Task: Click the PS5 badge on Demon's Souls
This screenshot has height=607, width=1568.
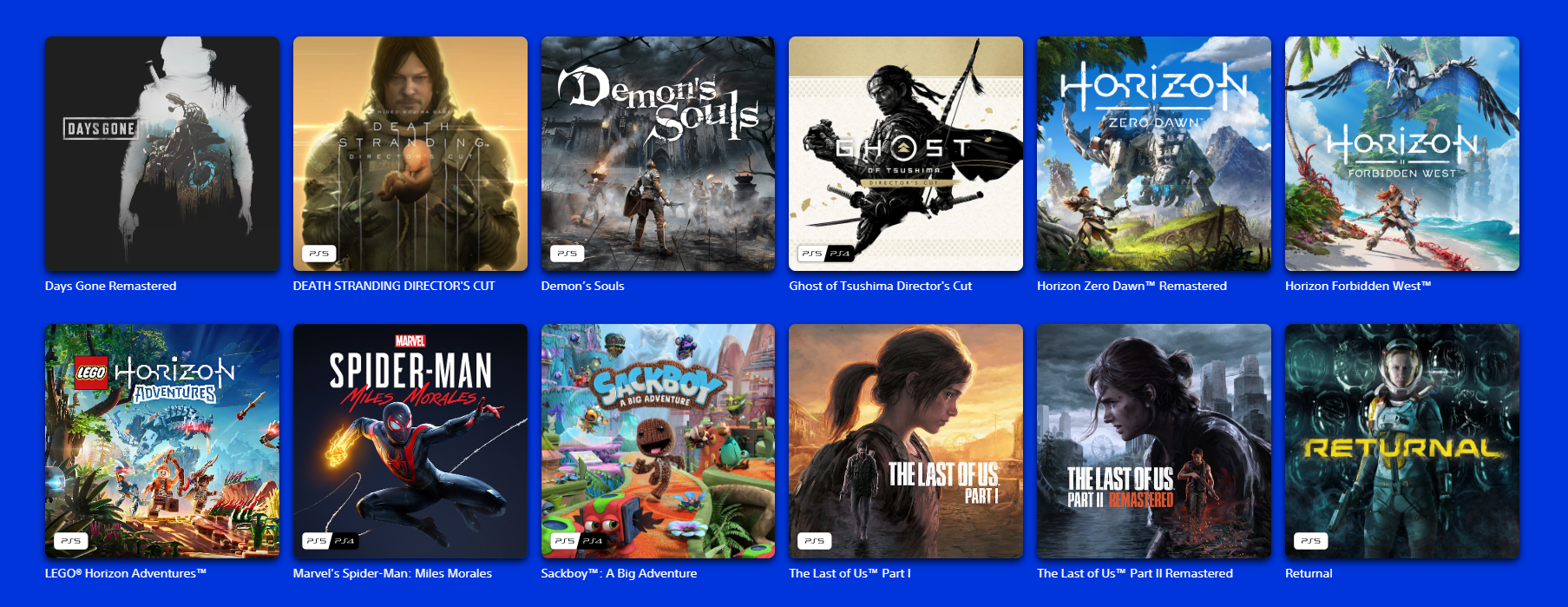Action: point(567,254)
